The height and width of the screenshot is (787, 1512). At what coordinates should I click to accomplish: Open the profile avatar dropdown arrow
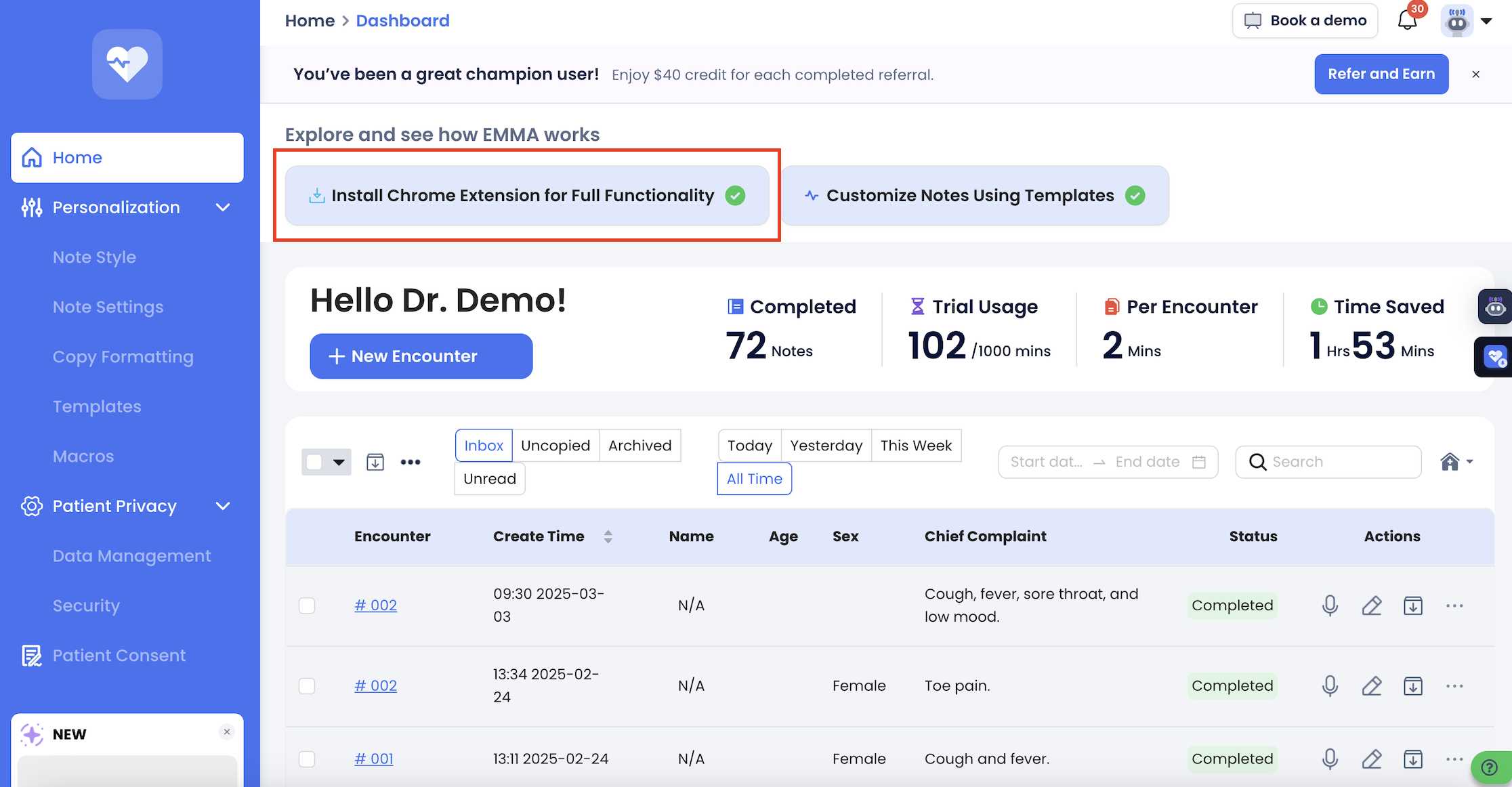tap(1486, 21)
